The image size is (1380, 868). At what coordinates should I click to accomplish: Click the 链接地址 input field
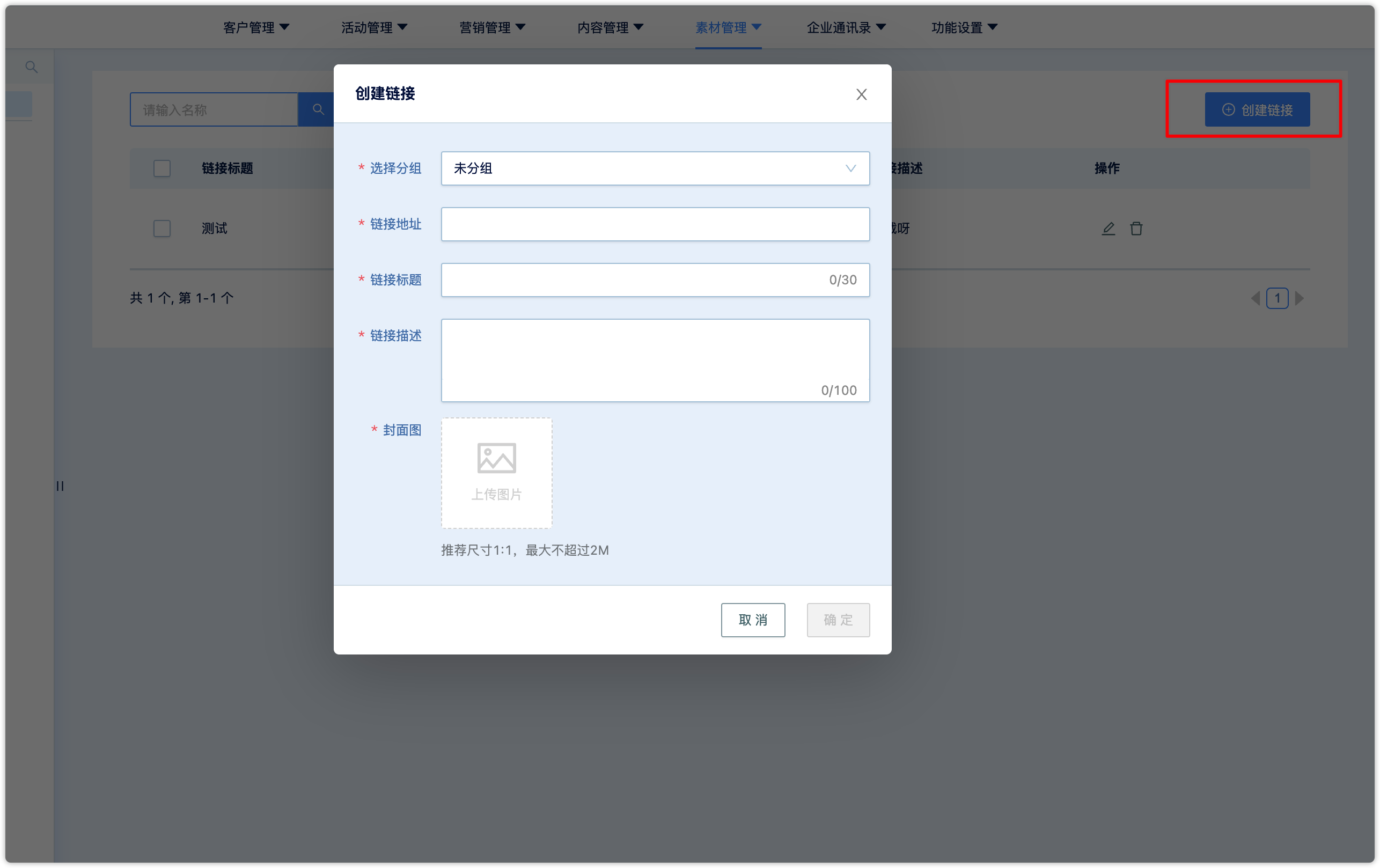(655, 224)
